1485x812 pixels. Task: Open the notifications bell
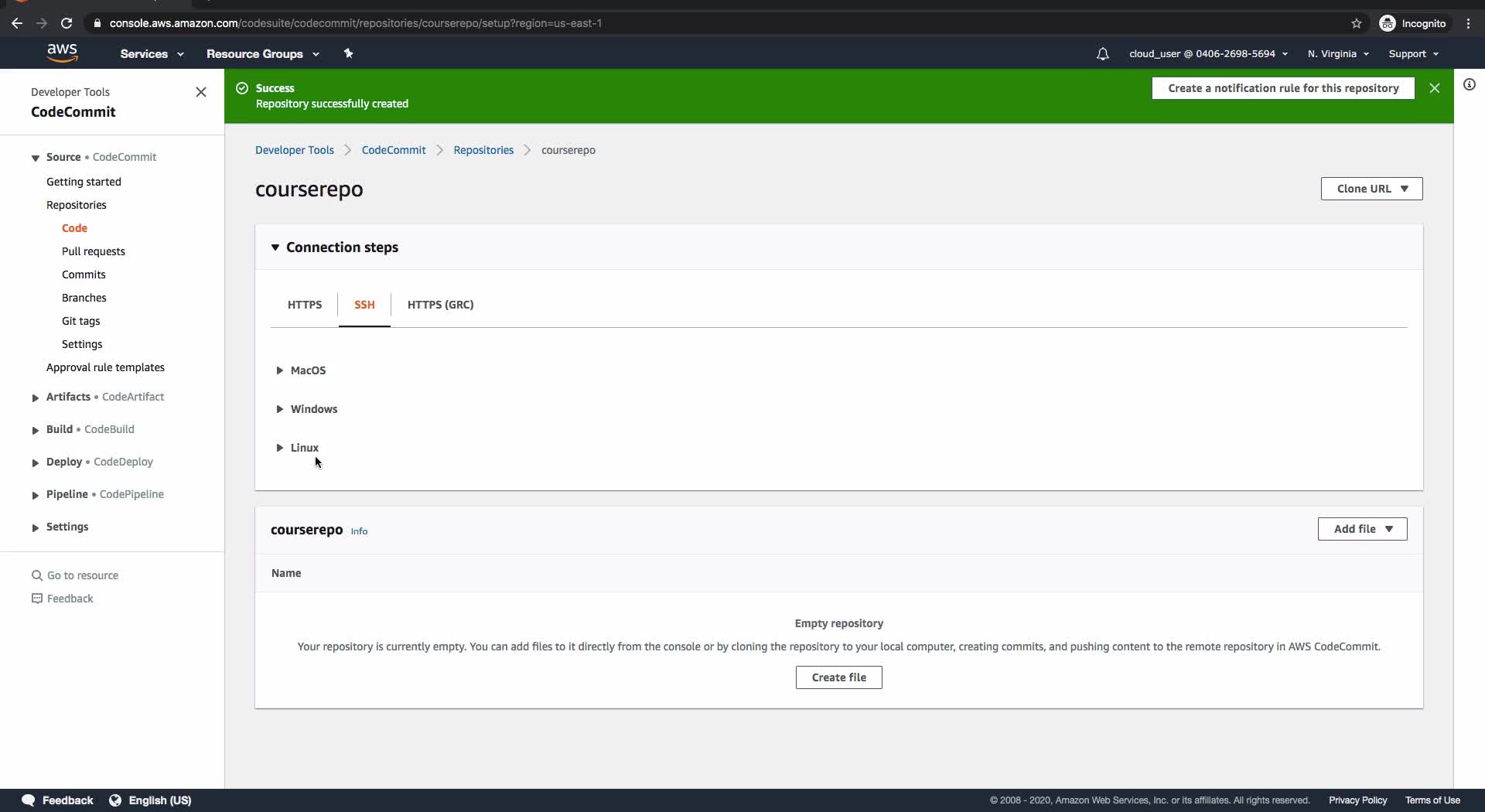1102,53
